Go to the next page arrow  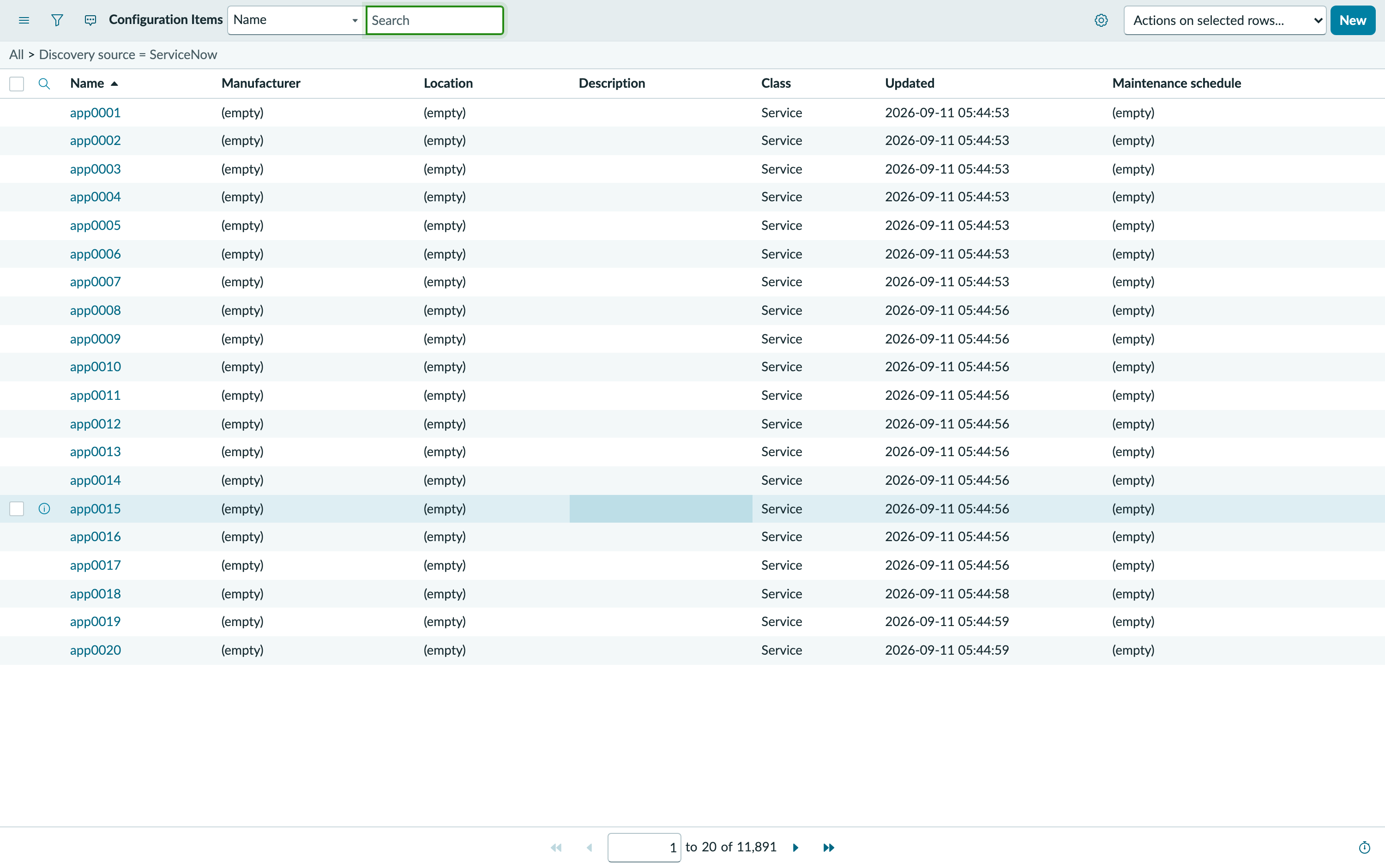(x=795, y=847)
